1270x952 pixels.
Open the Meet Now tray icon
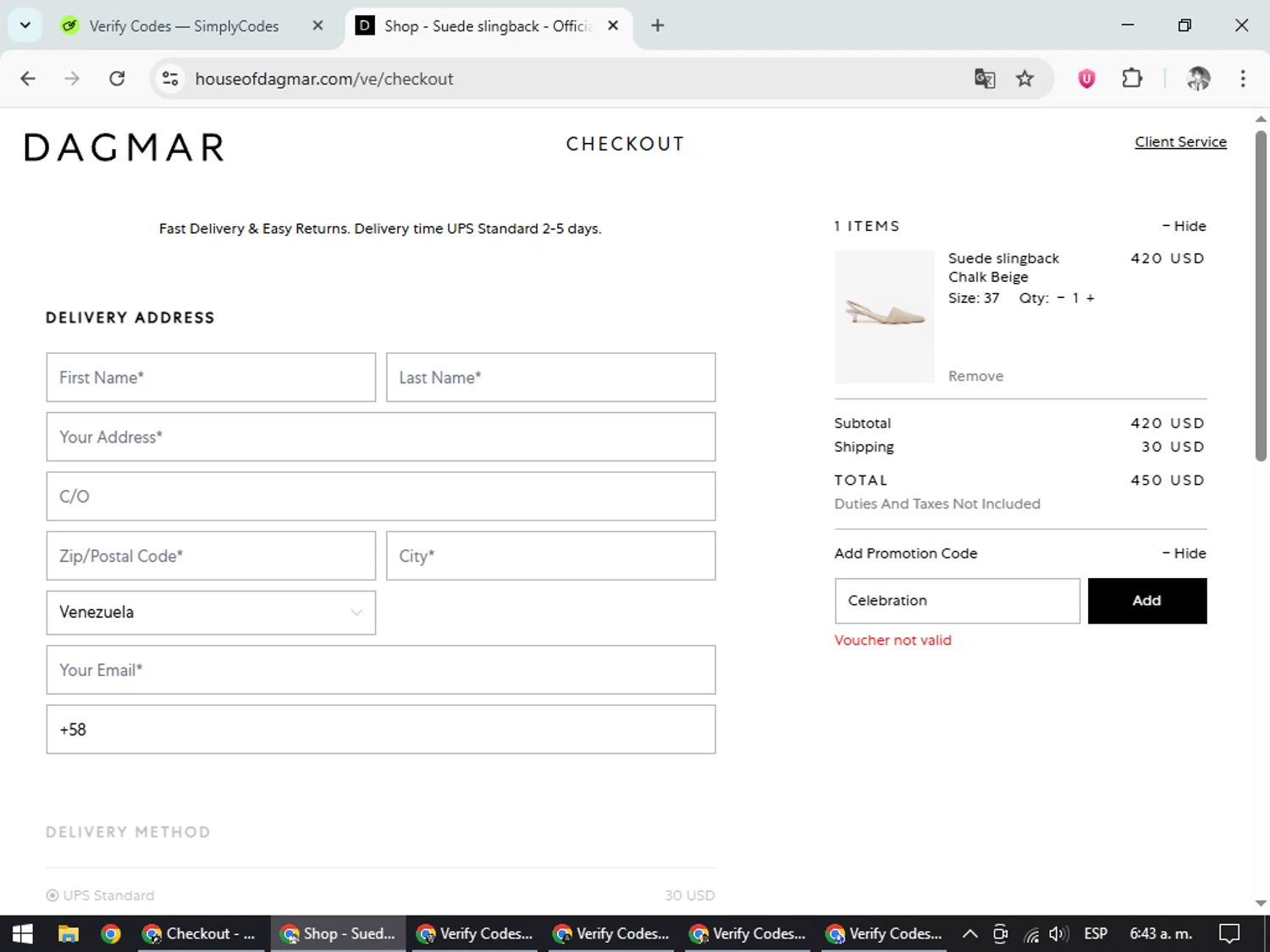(x=1000, y=933)
